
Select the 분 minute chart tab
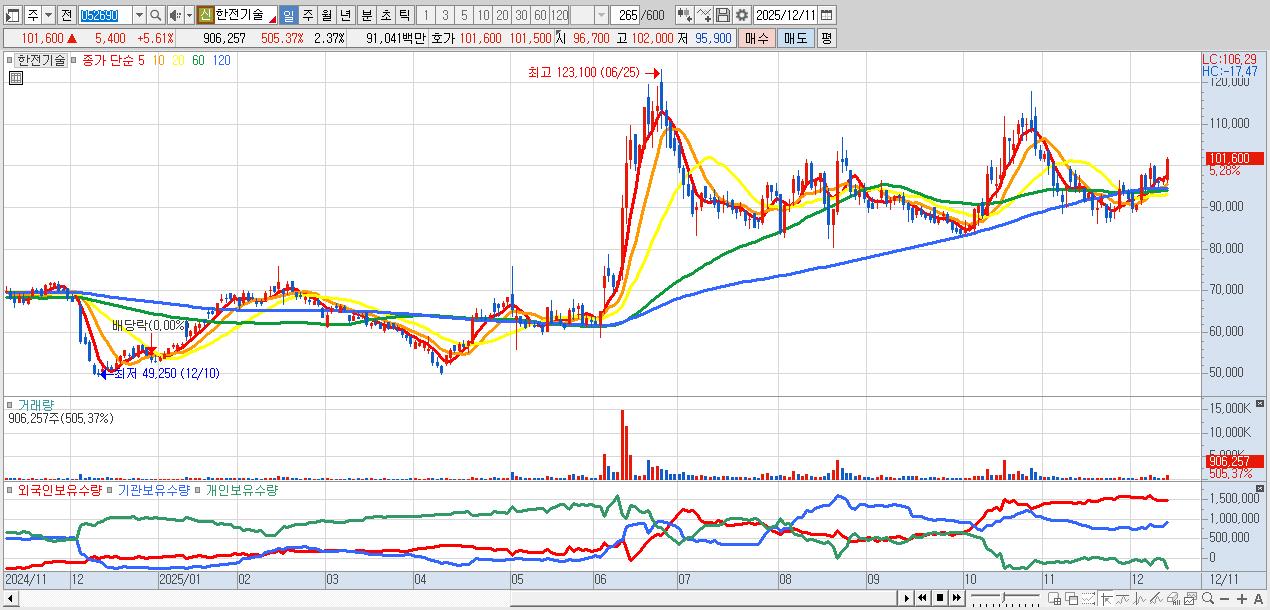pos(366,15)
